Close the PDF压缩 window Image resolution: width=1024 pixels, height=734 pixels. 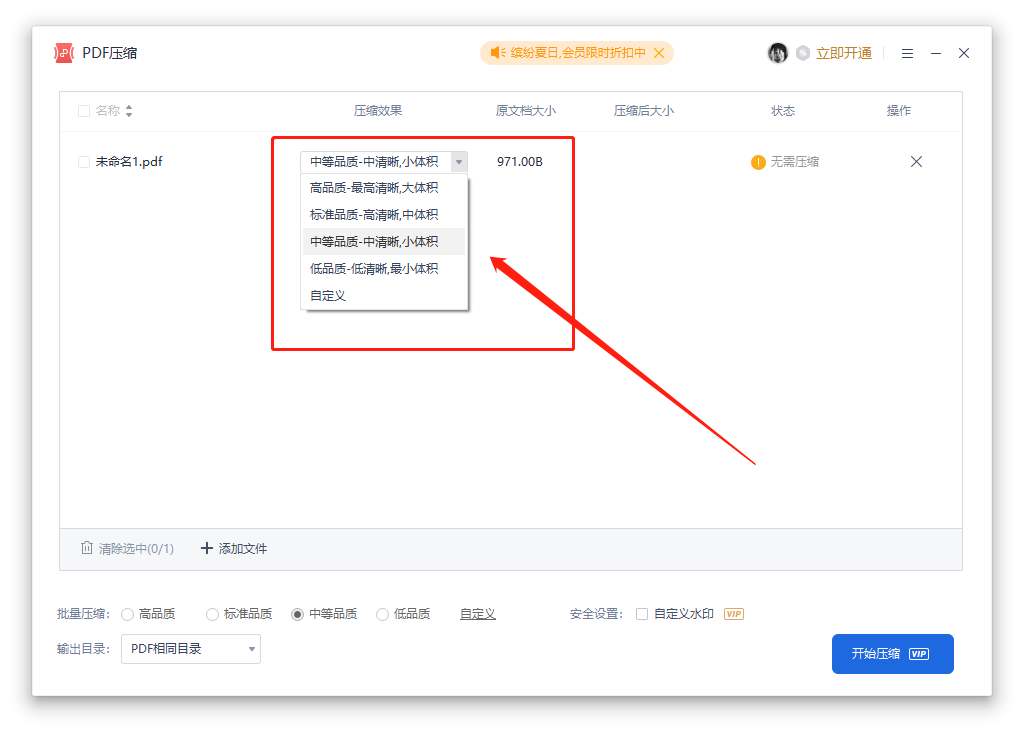[x=964, y=53]
